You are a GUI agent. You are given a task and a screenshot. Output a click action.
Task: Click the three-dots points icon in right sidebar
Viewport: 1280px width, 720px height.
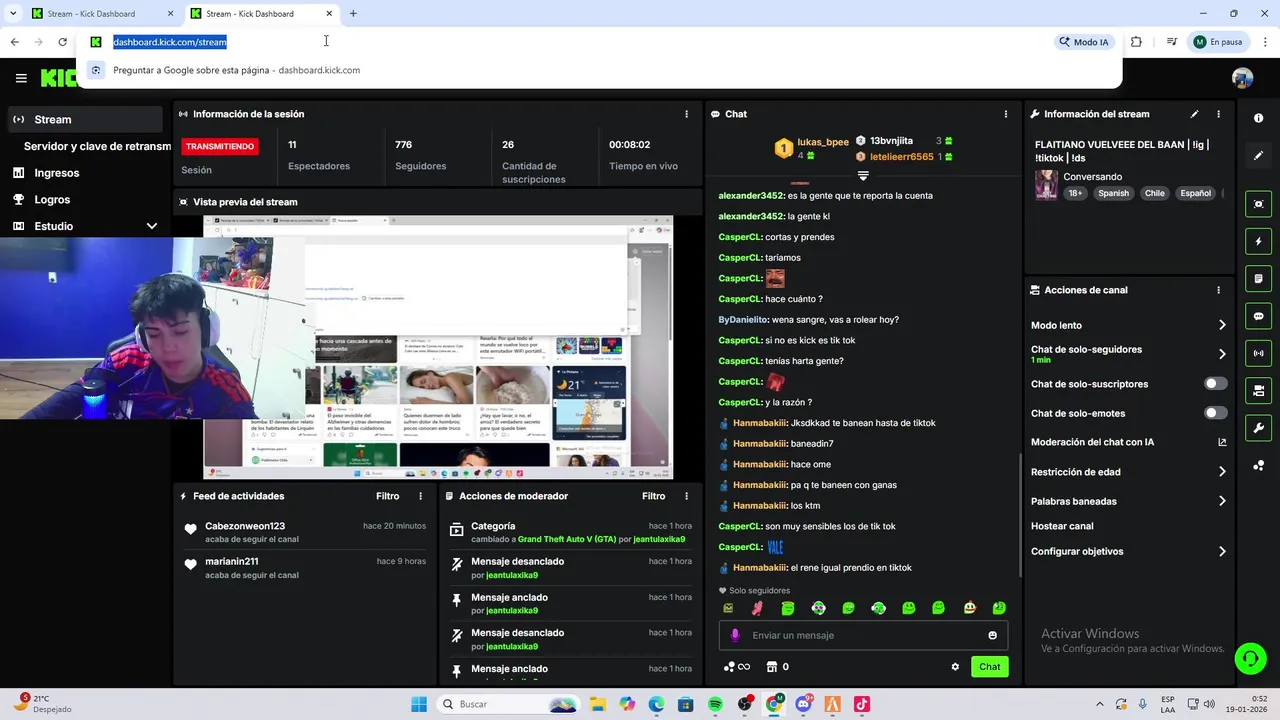(1258, 466)
